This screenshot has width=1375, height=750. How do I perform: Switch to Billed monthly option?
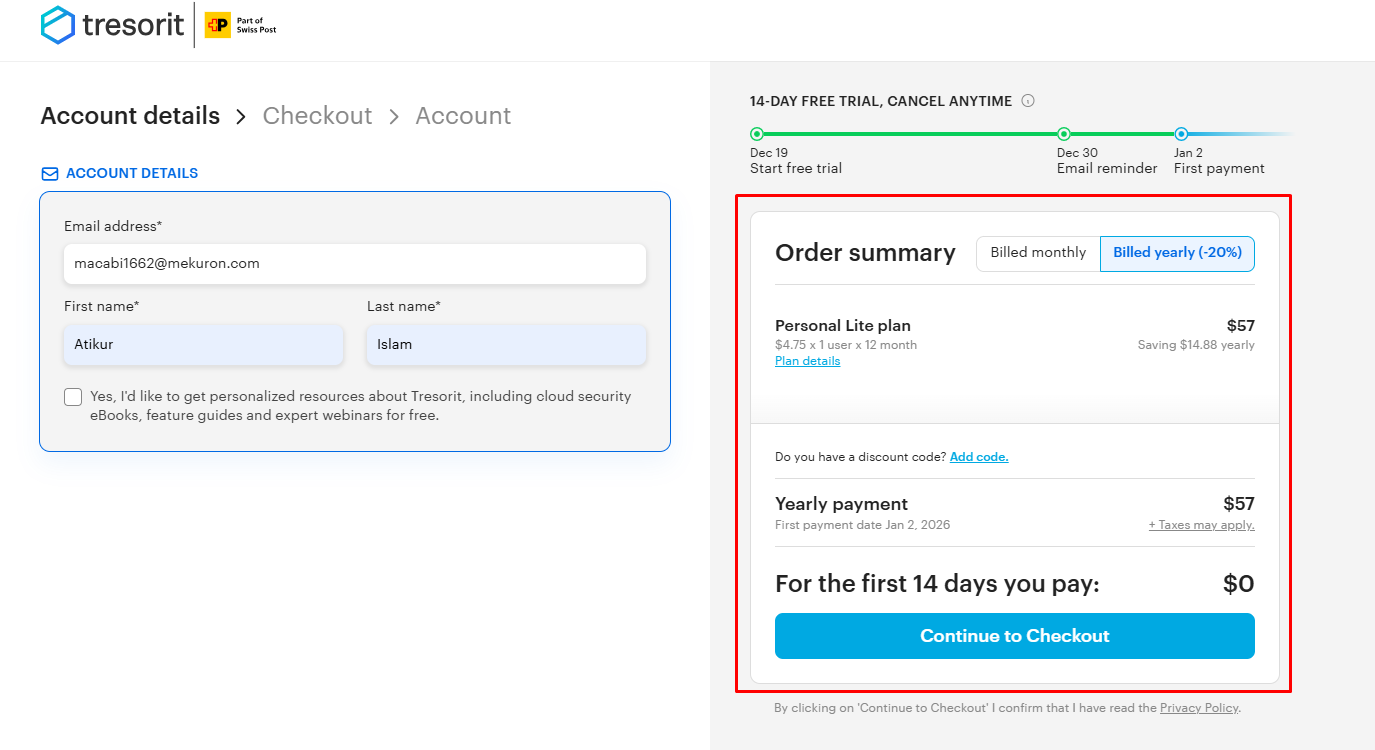[x=1038, y=253]
